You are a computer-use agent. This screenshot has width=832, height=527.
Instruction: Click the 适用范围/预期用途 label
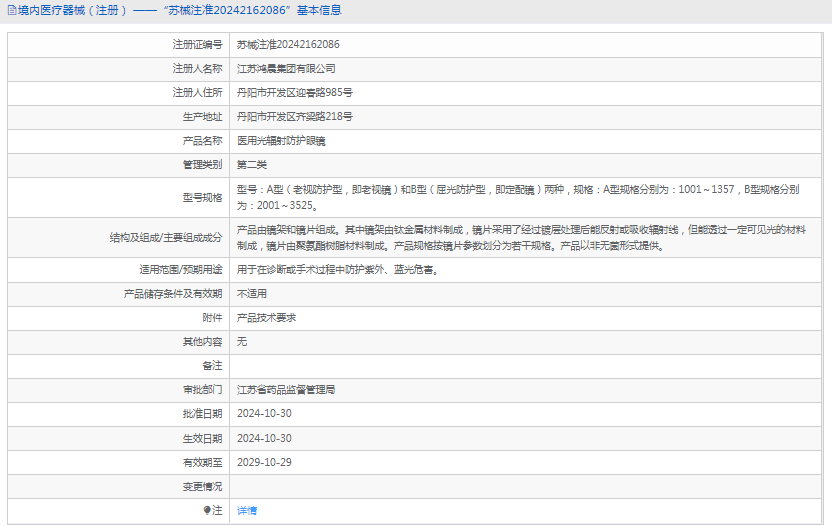[180, 270]
